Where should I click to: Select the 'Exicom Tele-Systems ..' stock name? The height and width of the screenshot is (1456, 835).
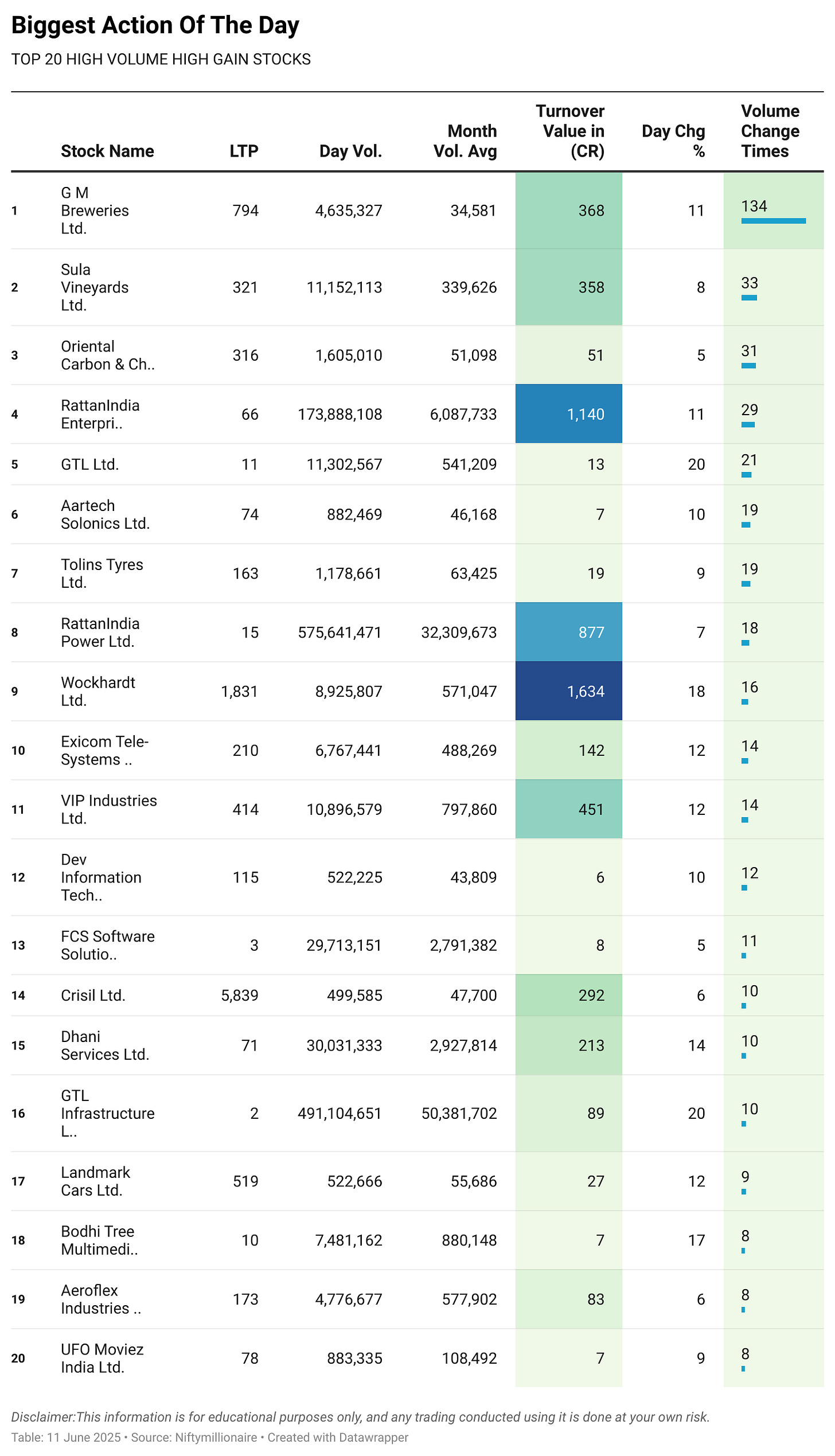click(105, 751)
